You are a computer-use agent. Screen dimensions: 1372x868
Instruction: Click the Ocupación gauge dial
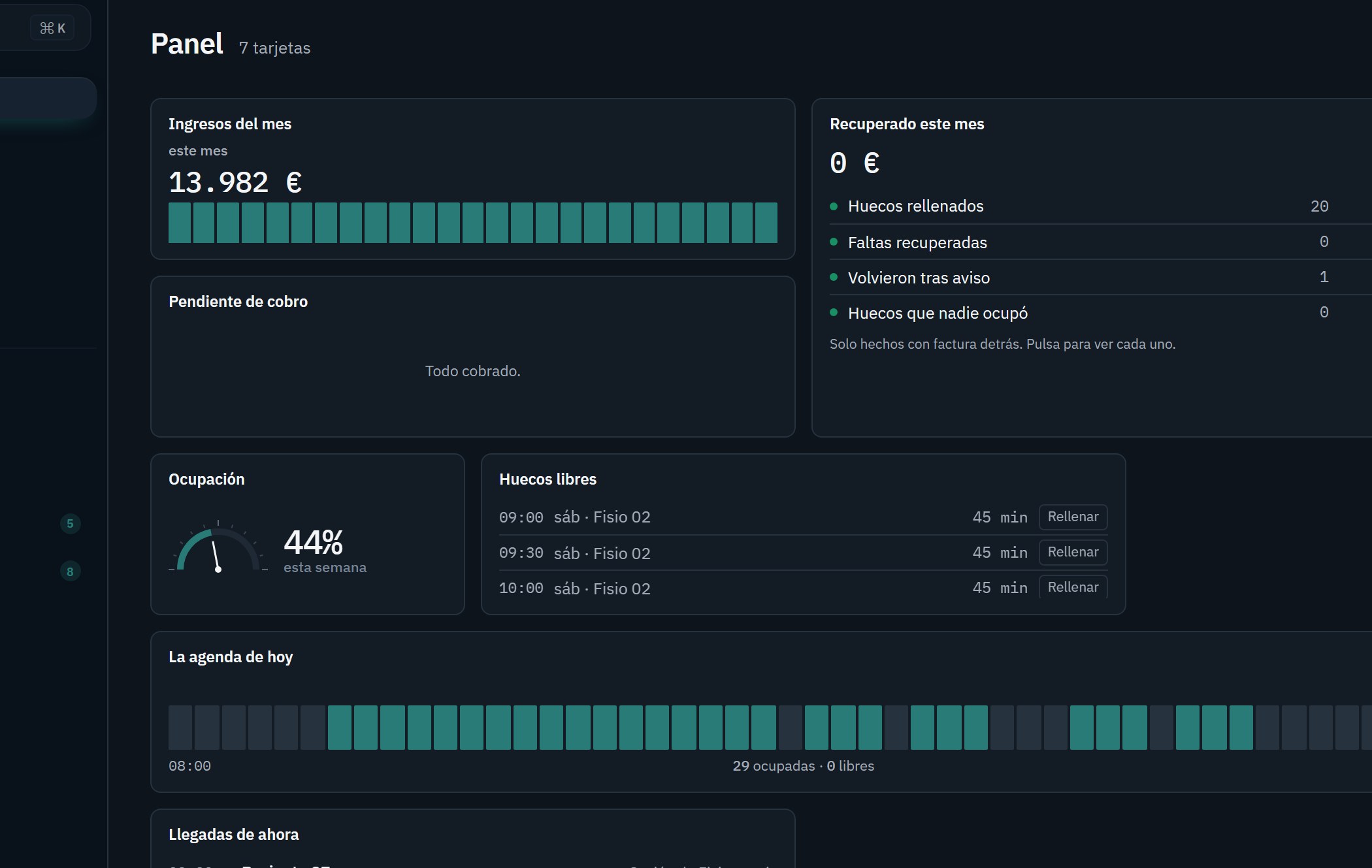(218, 547)
